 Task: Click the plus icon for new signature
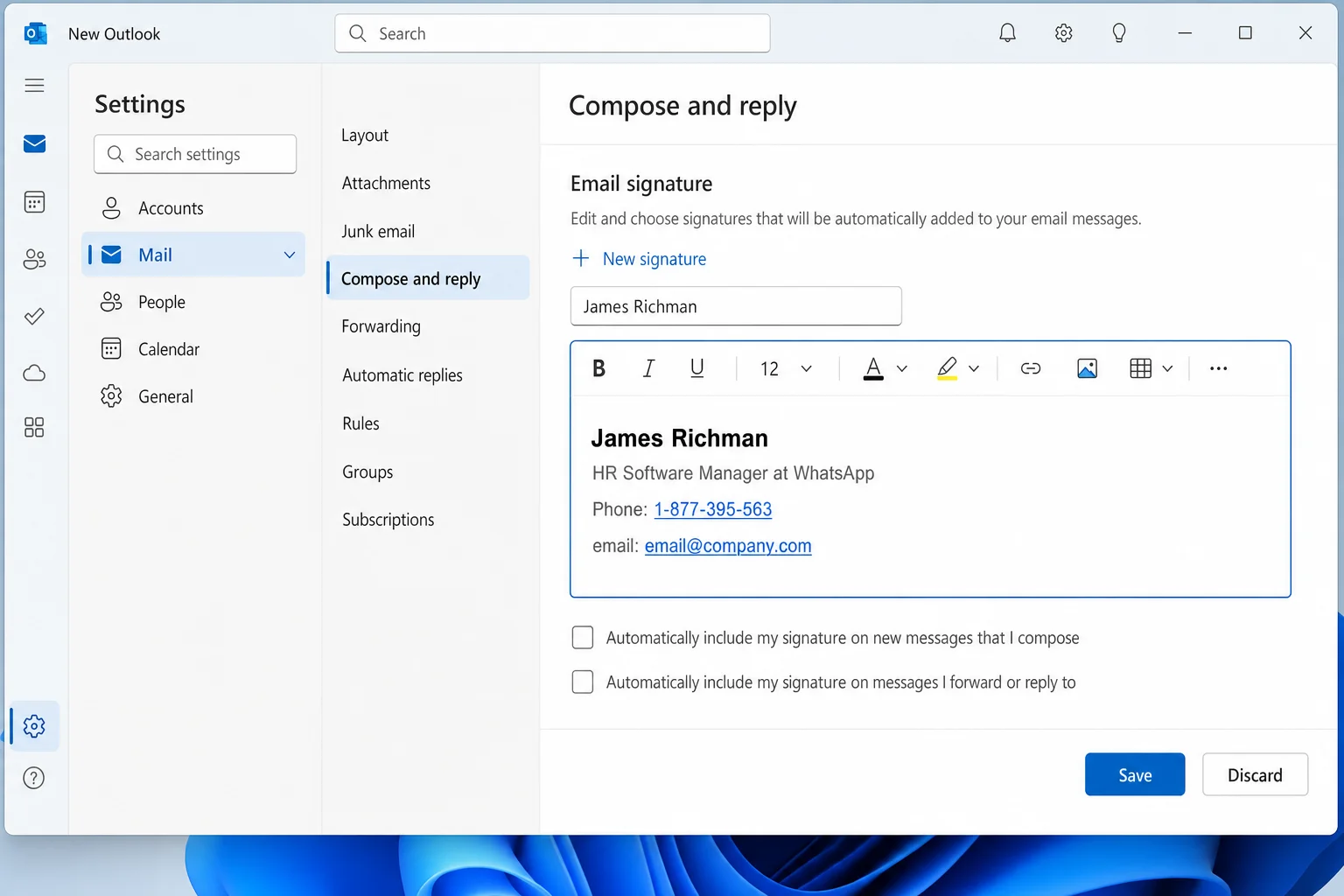581,258
